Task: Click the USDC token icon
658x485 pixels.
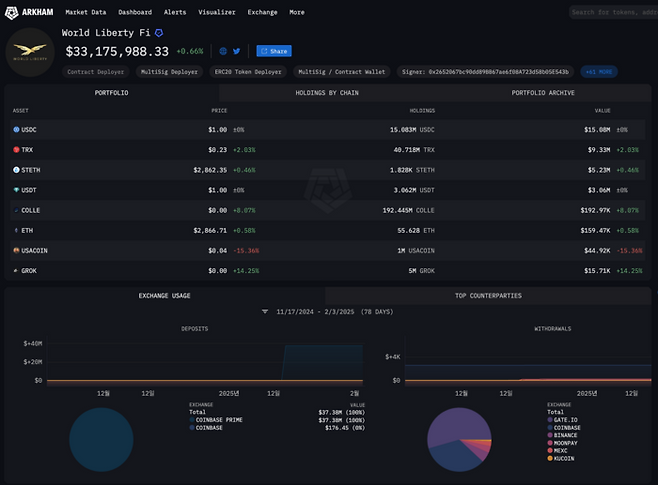Action: coord(16,130)
